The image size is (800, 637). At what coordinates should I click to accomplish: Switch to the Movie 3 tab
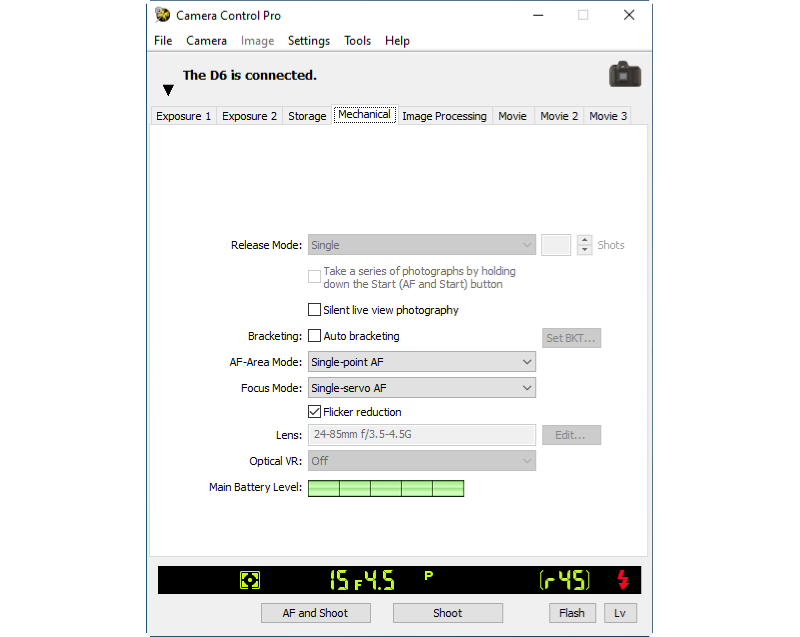pyautogui.click(x=608, y=116)
